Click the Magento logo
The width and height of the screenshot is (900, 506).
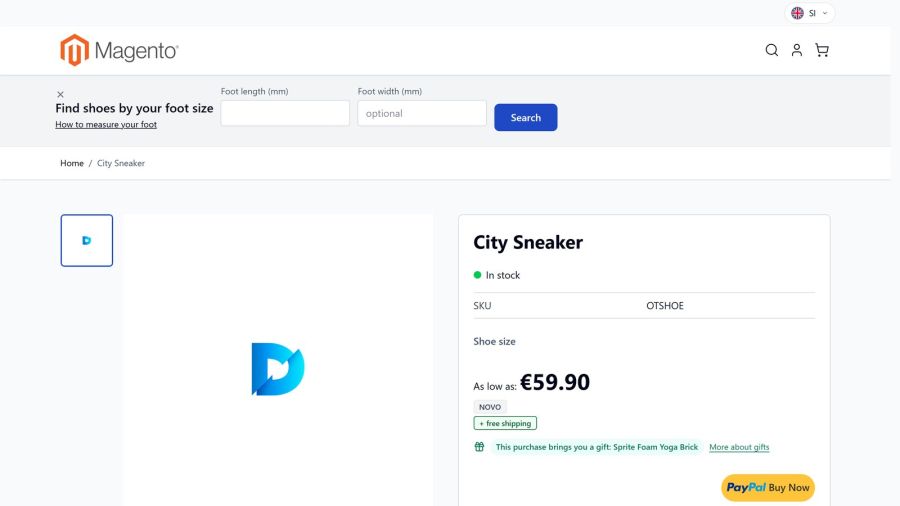[x=119, y=50]
